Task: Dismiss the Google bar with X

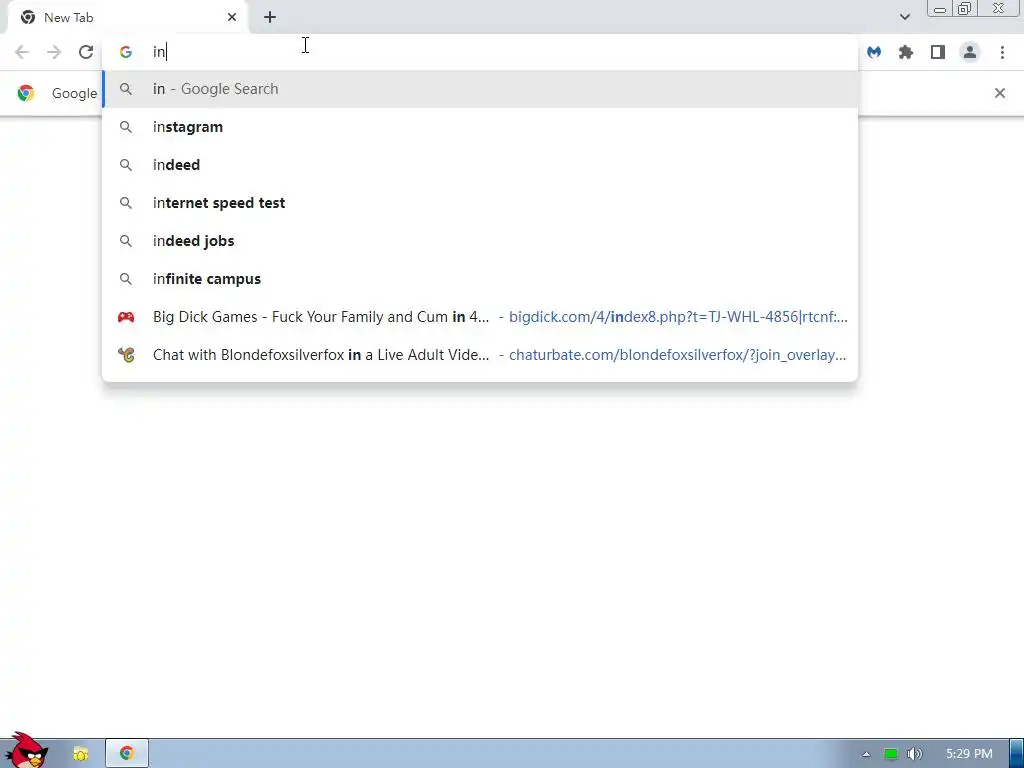Action: (x=999, y=93)
